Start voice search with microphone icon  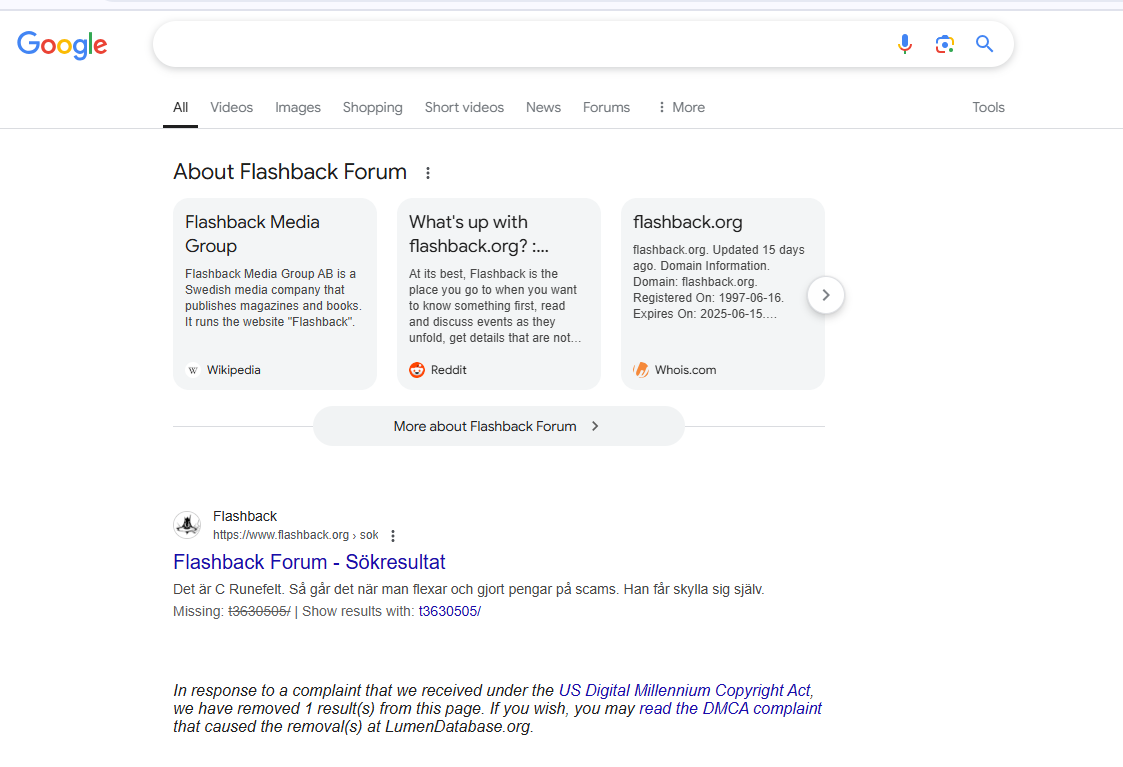[x=905, y=44]
